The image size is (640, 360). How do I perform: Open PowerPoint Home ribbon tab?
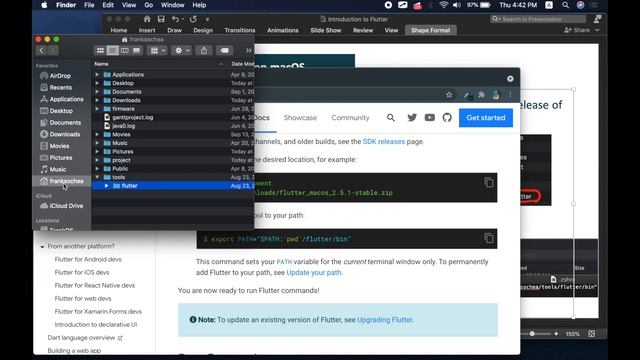(x=118, y=30)
